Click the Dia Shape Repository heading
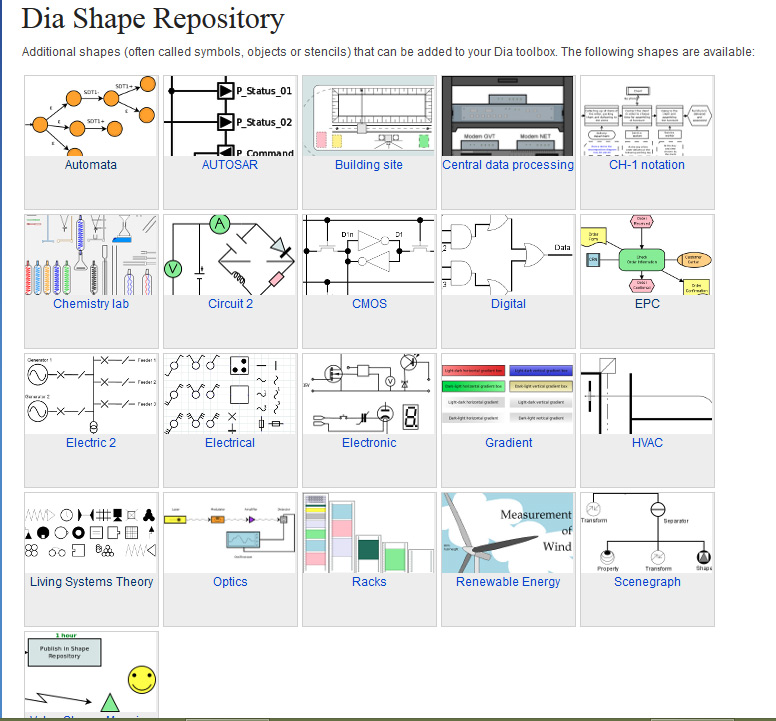The height and width of the screenshot is (721, 776). [x=153, y=19]
